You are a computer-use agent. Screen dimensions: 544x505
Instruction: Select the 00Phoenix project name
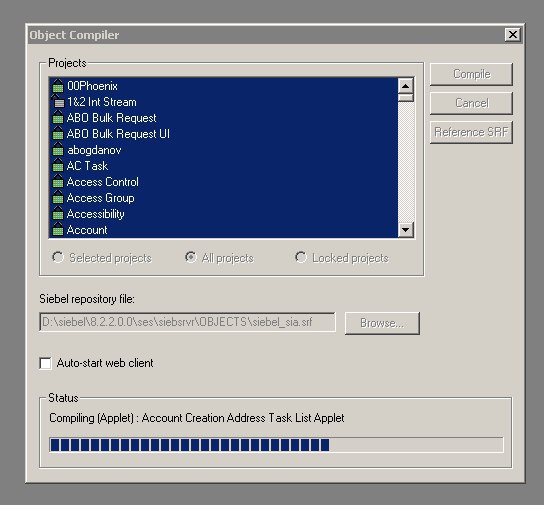[x=92, y=86]
